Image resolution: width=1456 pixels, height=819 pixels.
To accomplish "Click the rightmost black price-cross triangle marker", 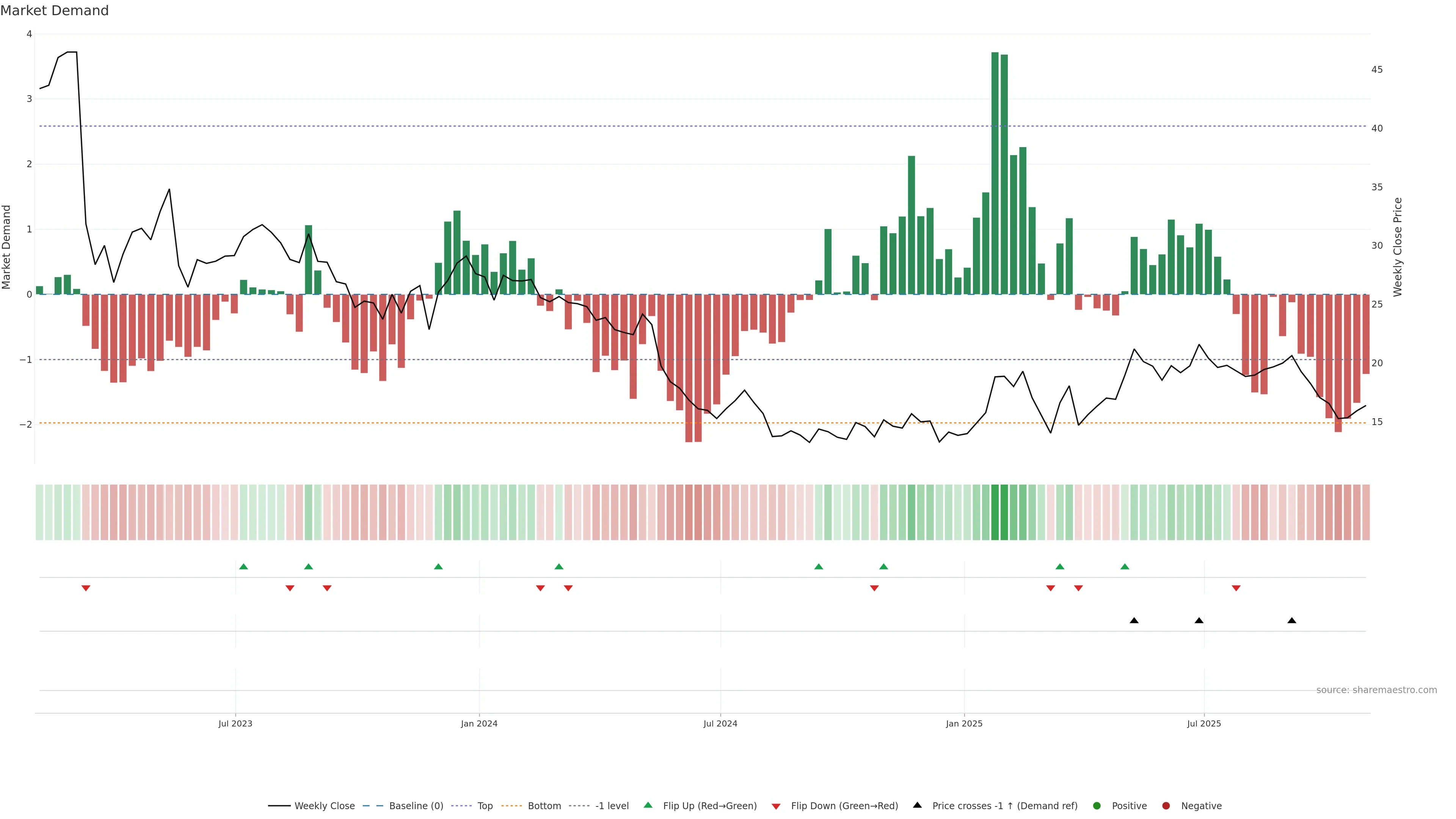I will click(1291, 621).
